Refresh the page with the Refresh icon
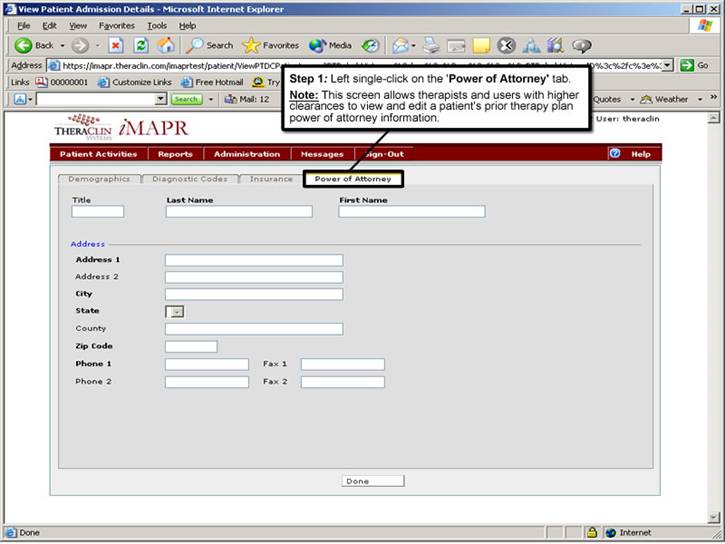725x544 pixels. point(141,45)
